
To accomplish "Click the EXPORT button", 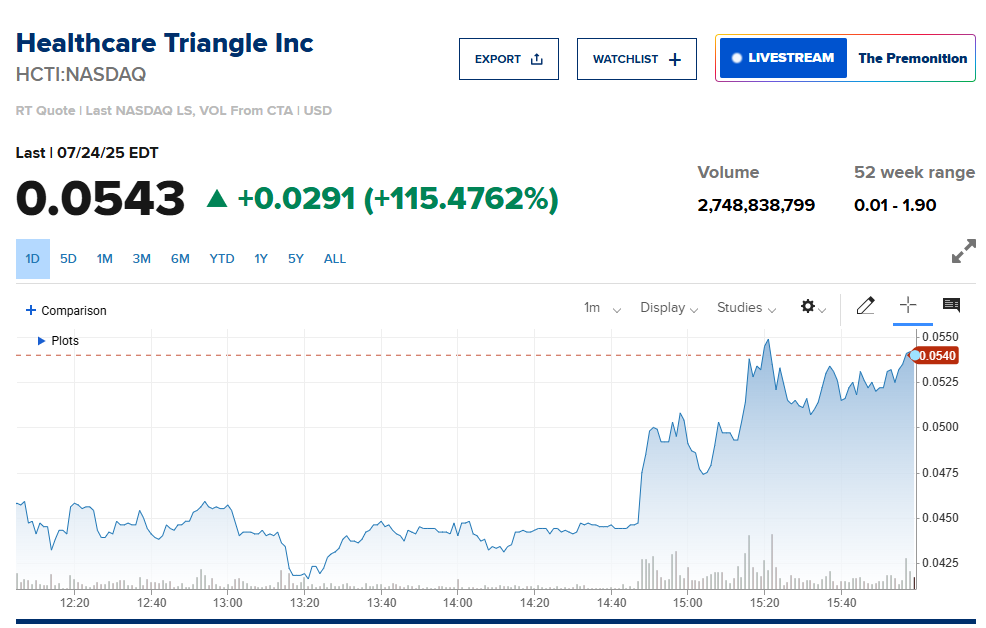I will tap(508, 59).
